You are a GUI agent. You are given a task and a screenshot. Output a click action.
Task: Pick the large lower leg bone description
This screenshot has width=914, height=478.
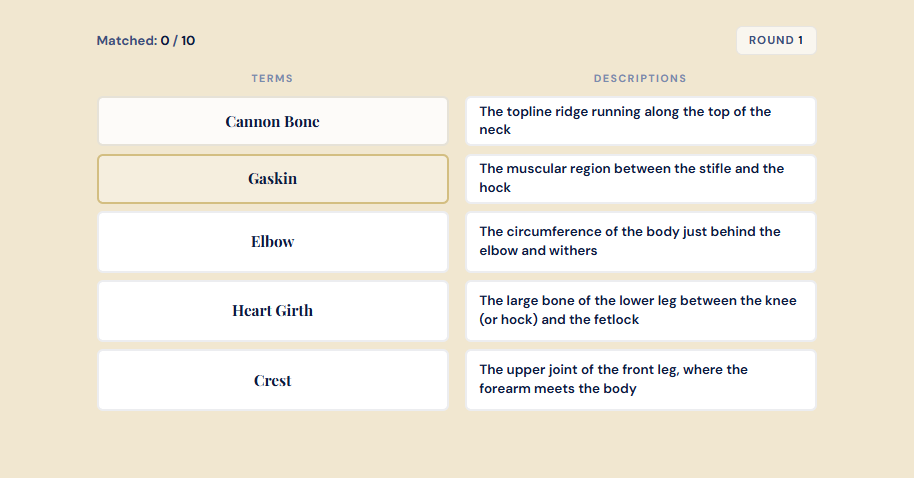[x=641, y=311]
